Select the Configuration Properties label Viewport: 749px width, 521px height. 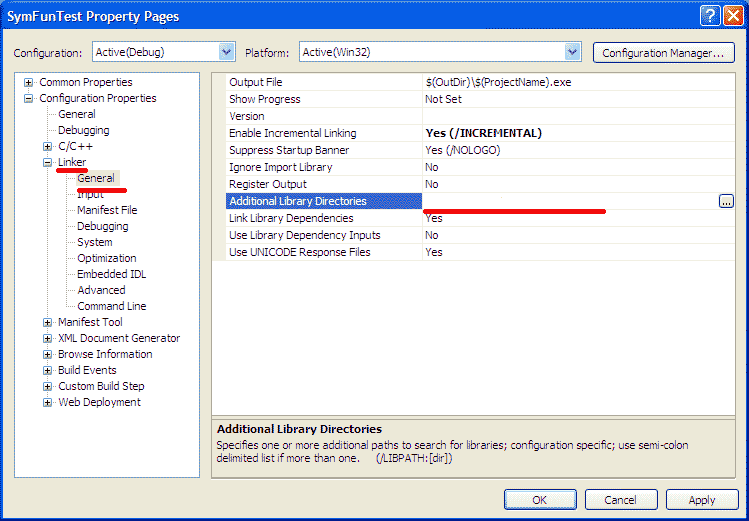click(x=97, y=98)
